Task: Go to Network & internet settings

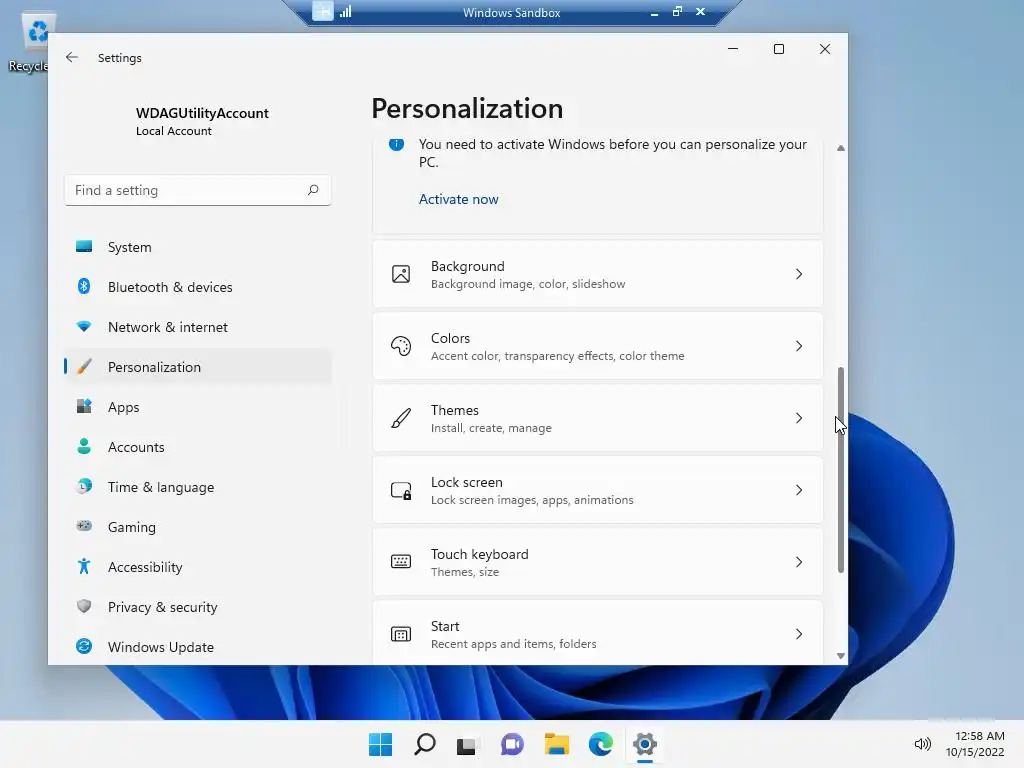Action: 198,327
